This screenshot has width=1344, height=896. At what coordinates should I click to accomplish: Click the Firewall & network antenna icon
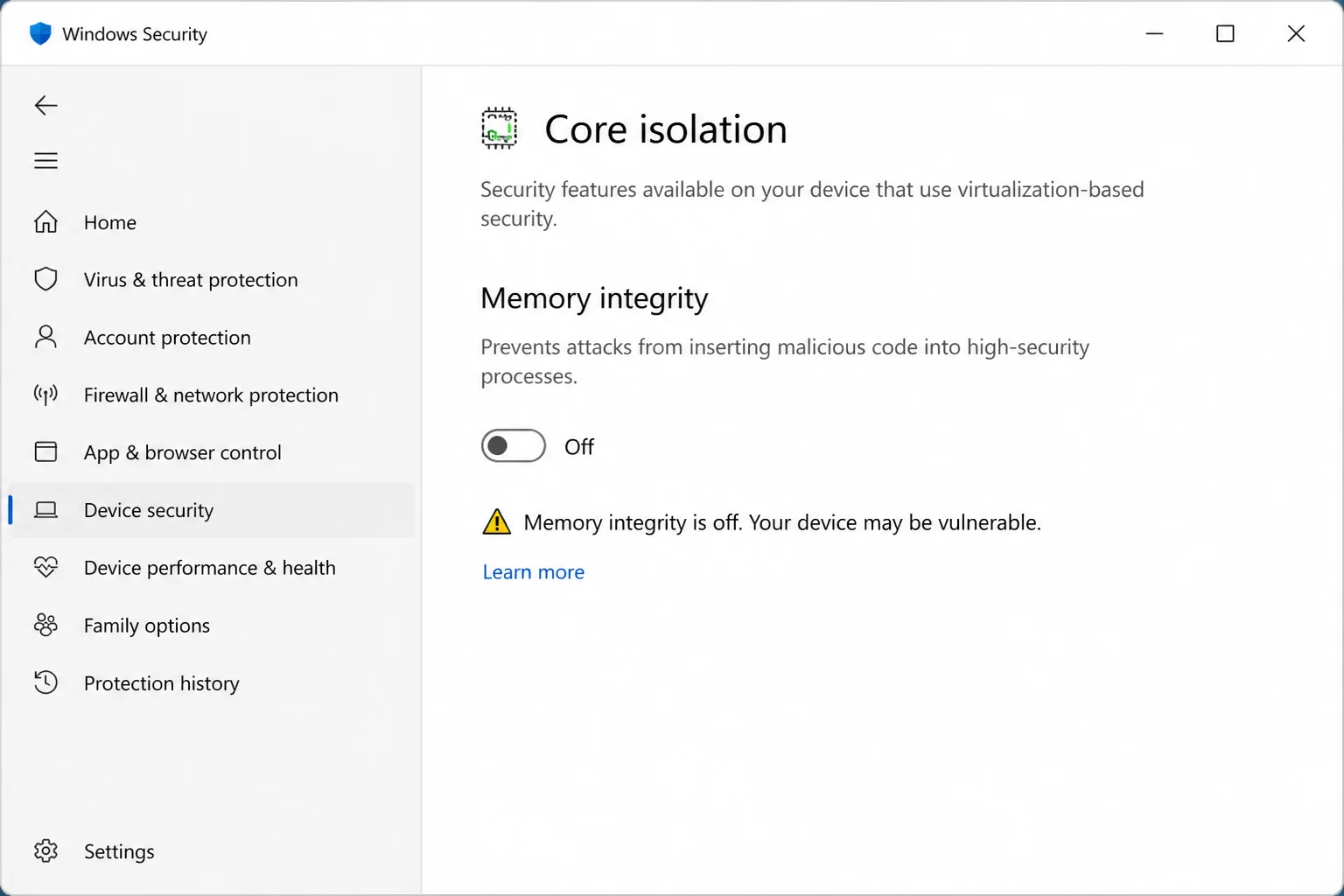[45, 395]
